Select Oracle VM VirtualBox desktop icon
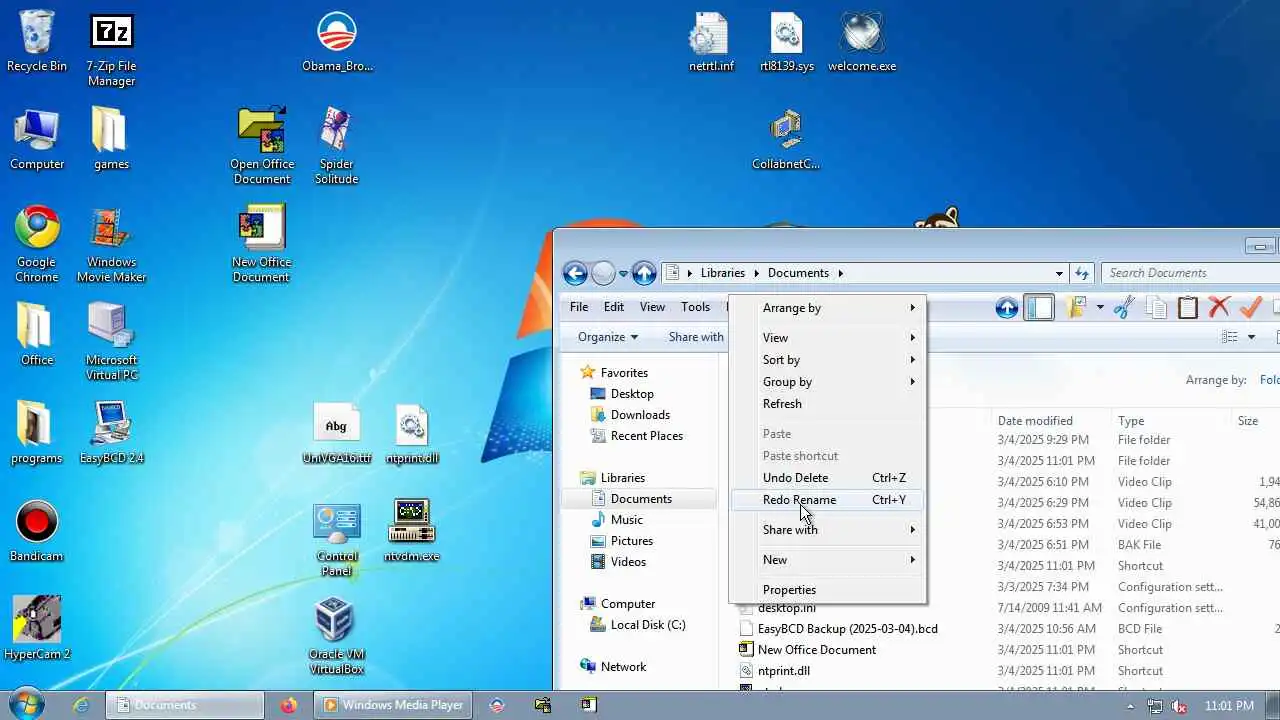Image resolution: width=1280 pixels, height=720 pixels. pyautogui.click(x=336, y=637)
